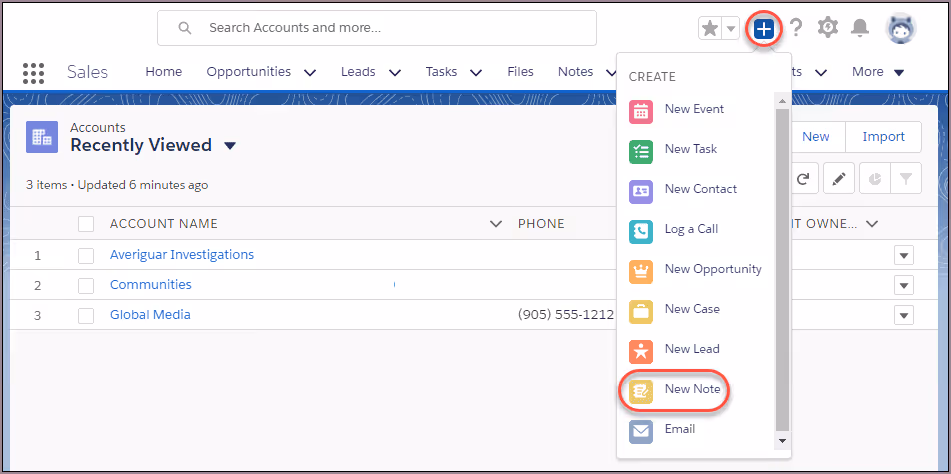951x474 pixels.
Task: Check the Averiguar Investigations row checkbox
Action: [x=86, y=256]
